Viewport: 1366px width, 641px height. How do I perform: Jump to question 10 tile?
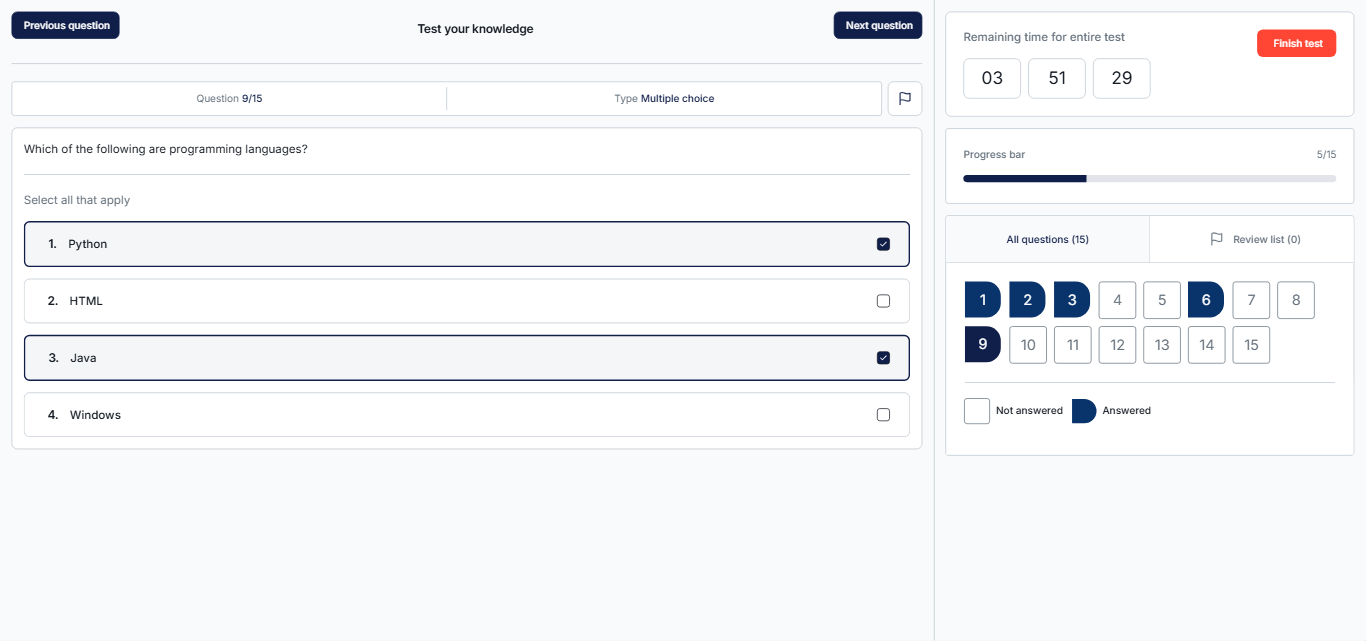click(x=1028, y=345)
